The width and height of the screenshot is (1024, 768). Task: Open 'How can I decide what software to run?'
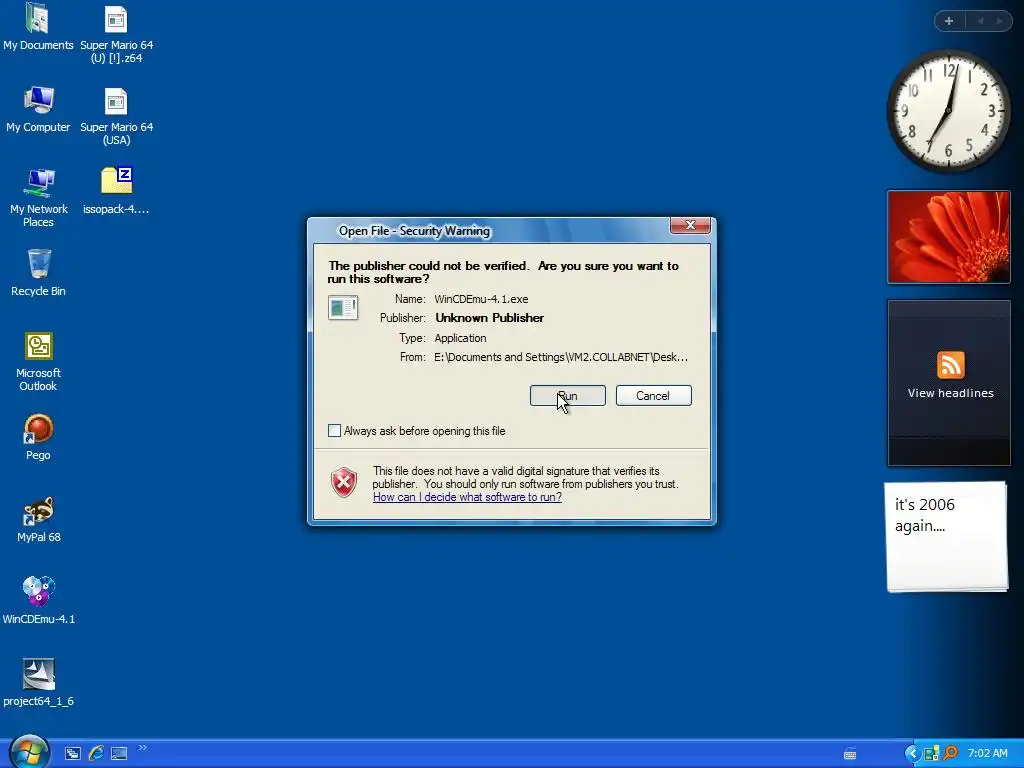(467, 497)
